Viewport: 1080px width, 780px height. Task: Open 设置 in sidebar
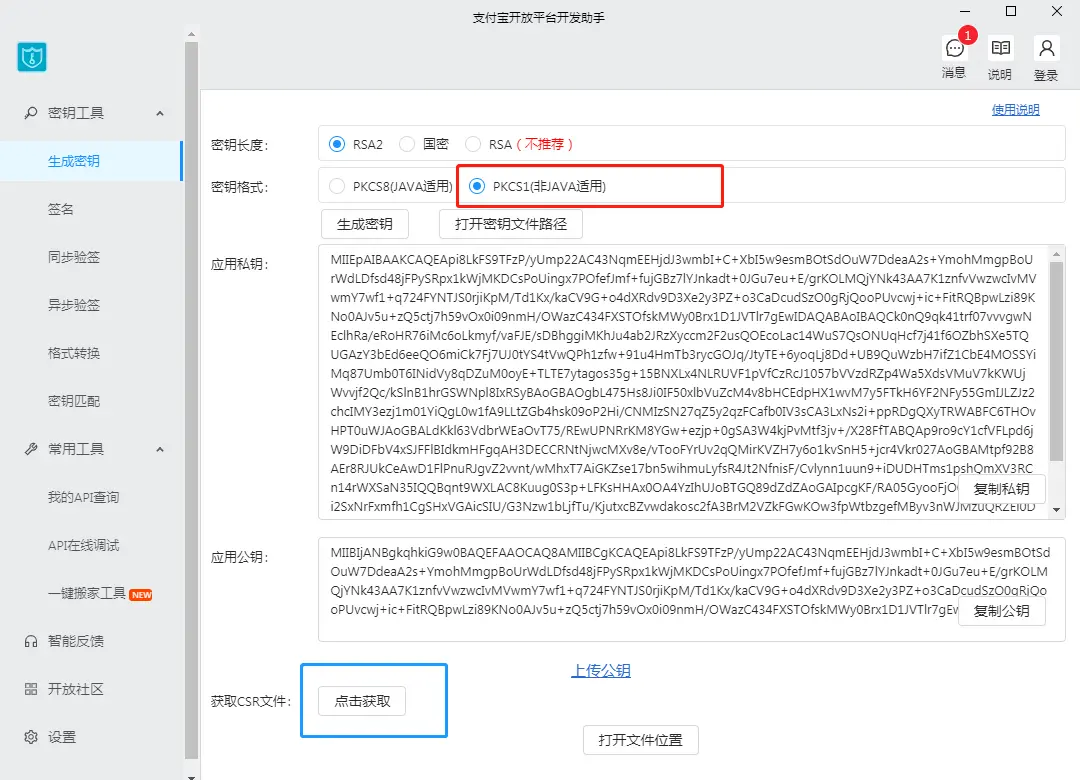click(x=62, y=737)
